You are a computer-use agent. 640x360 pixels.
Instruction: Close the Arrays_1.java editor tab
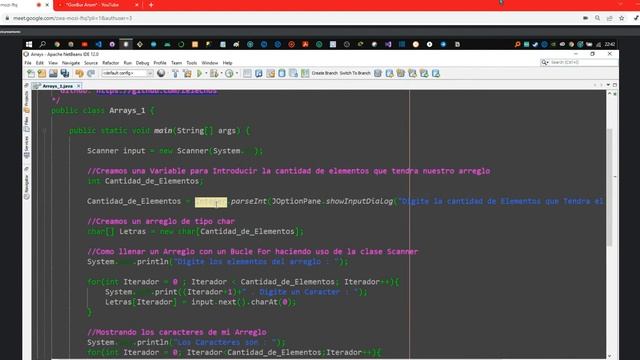78,86
